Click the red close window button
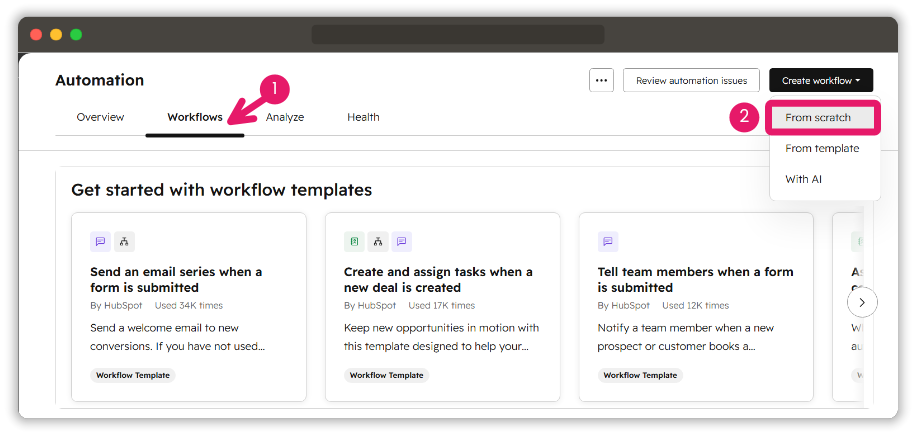 pyautogui.click(x=36, y=34)
